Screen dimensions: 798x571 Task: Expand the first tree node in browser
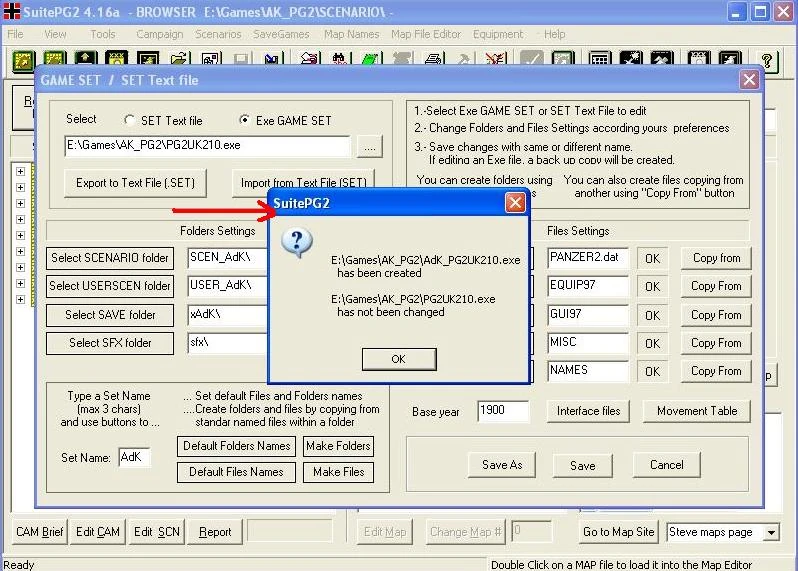(20, 172)
